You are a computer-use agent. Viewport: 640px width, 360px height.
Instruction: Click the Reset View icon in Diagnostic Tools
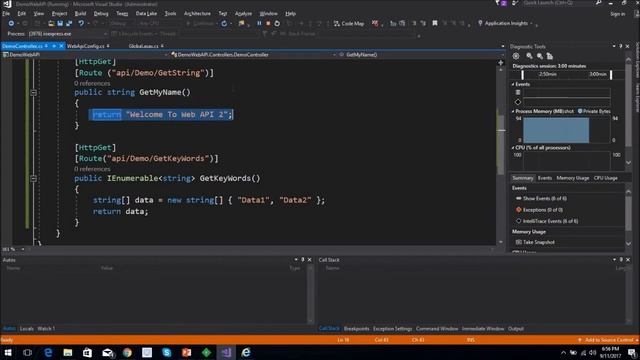(549, 56)
